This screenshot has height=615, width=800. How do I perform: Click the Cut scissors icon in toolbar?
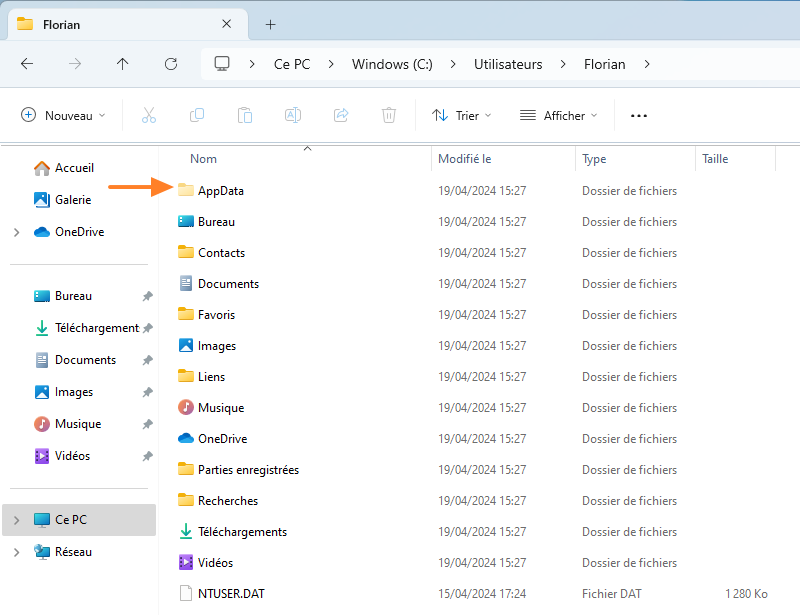tap(149, 116)
